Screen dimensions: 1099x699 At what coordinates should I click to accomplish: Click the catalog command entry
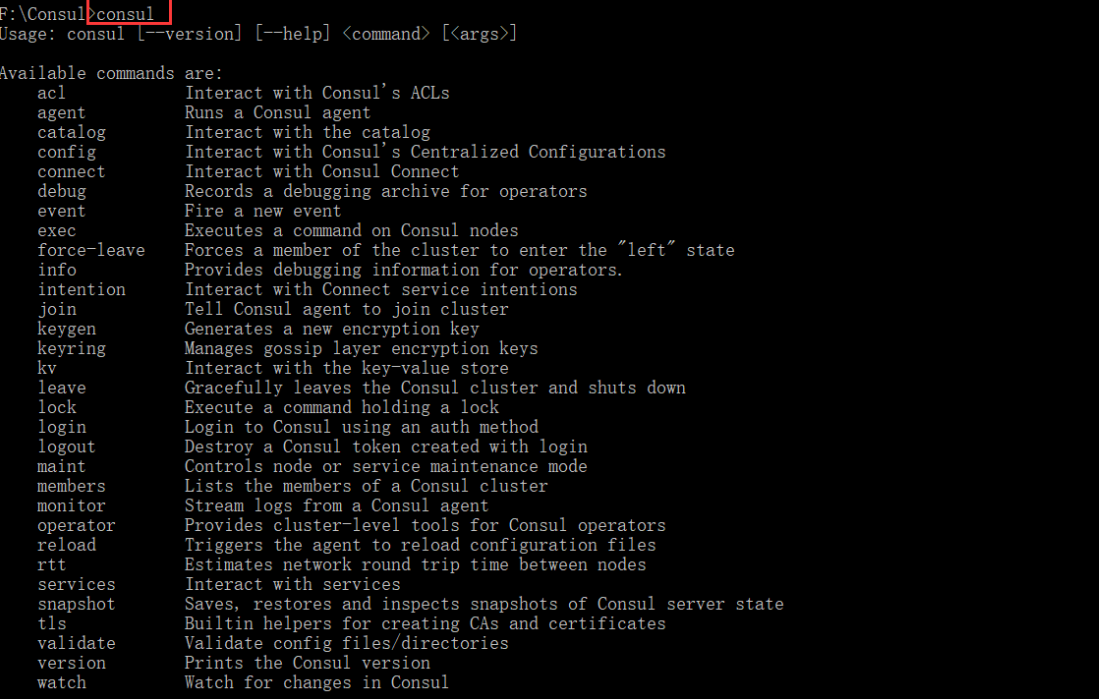click(71, 133)
